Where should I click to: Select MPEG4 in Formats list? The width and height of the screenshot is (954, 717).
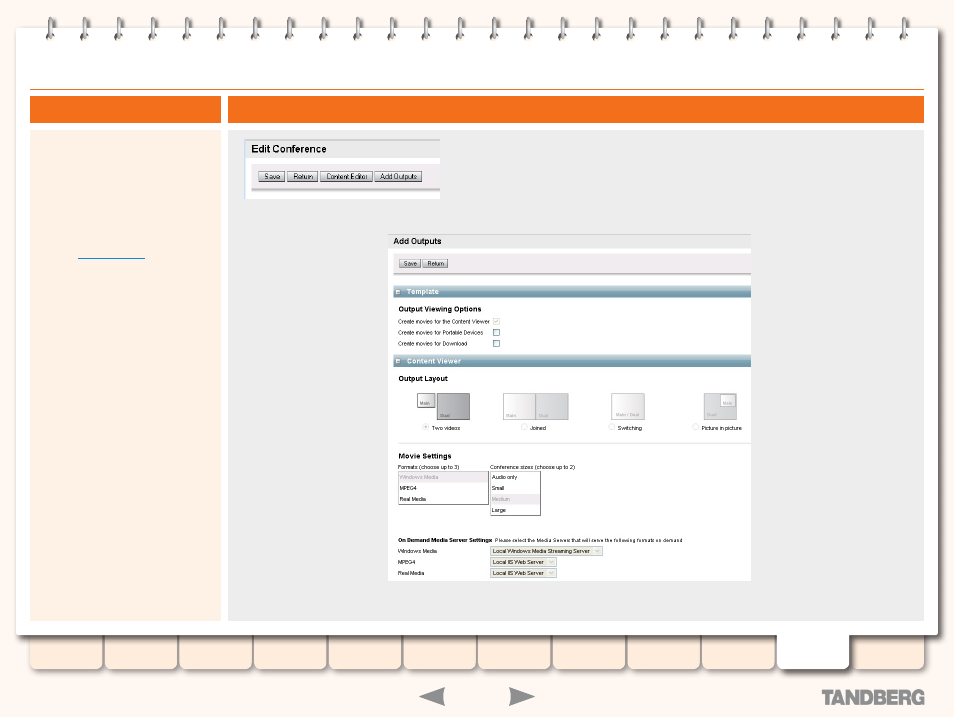(x=443, y=488)
